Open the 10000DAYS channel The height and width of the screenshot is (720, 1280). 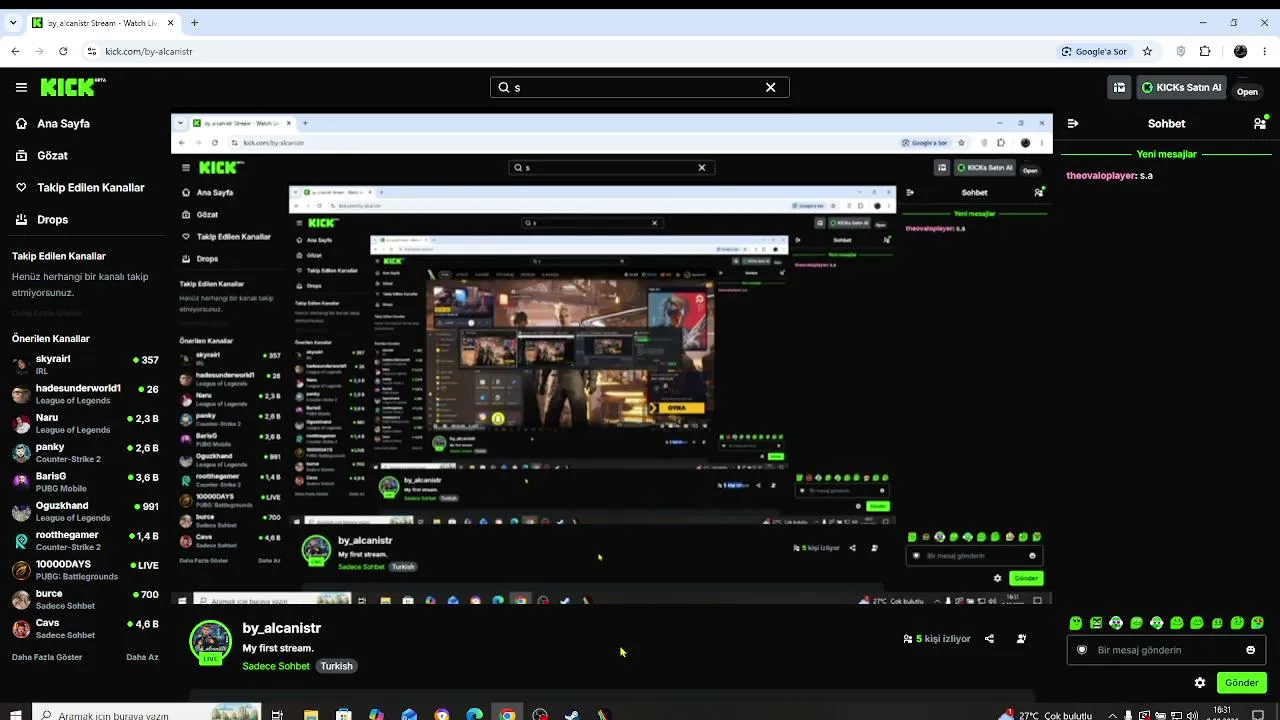click(x=85, y=570)
